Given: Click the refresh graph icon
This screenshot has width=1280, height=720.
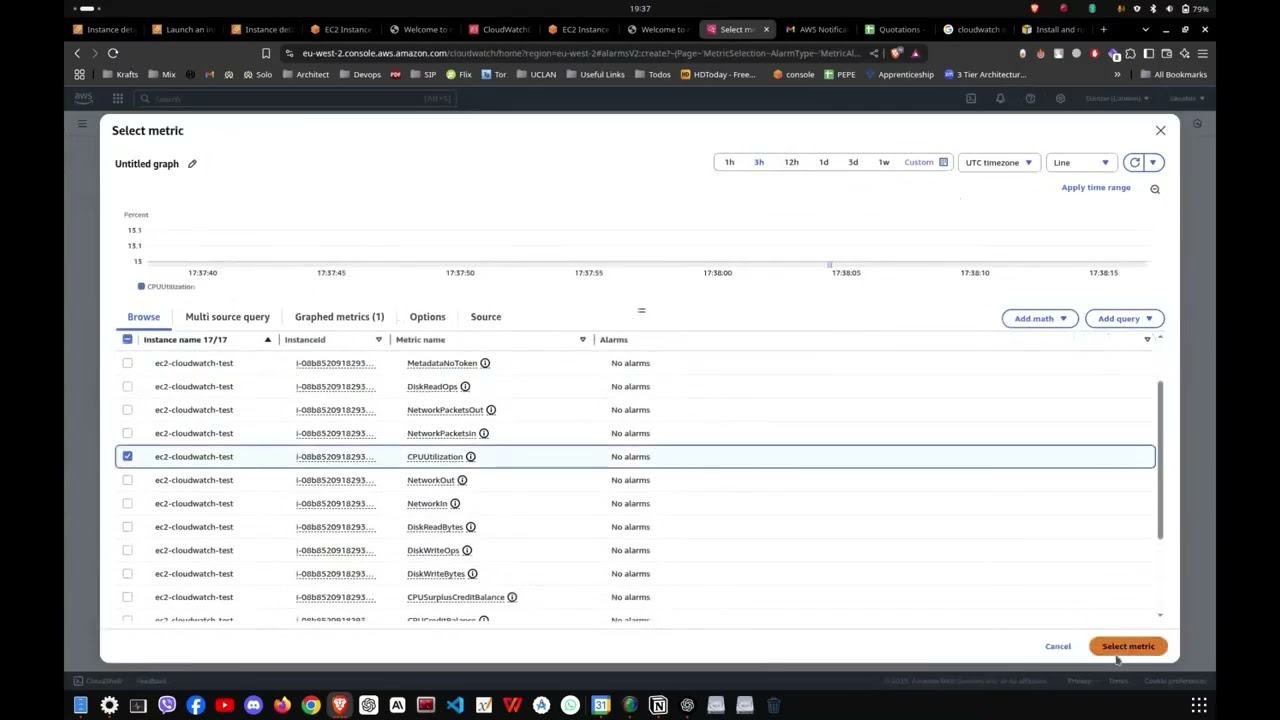Looking at the screenshot, I should [x=1134, y=162].
